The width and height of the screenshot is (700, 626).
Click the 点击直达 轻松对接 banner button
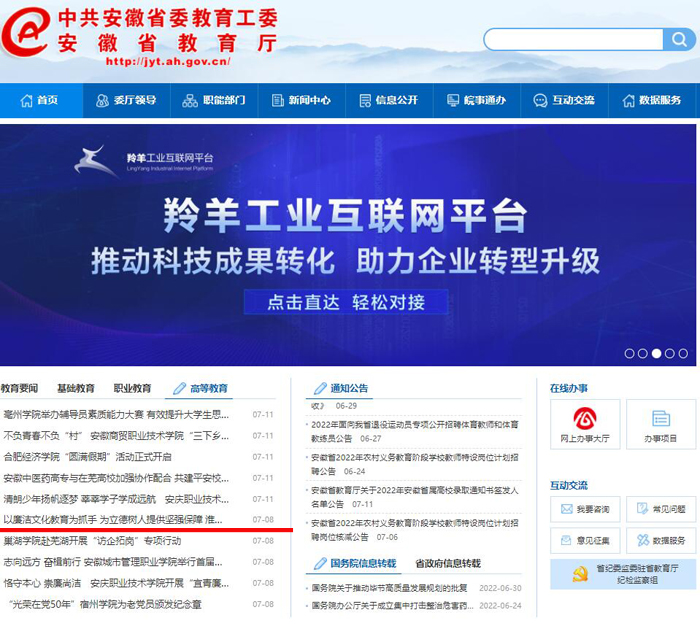[346, 302]
